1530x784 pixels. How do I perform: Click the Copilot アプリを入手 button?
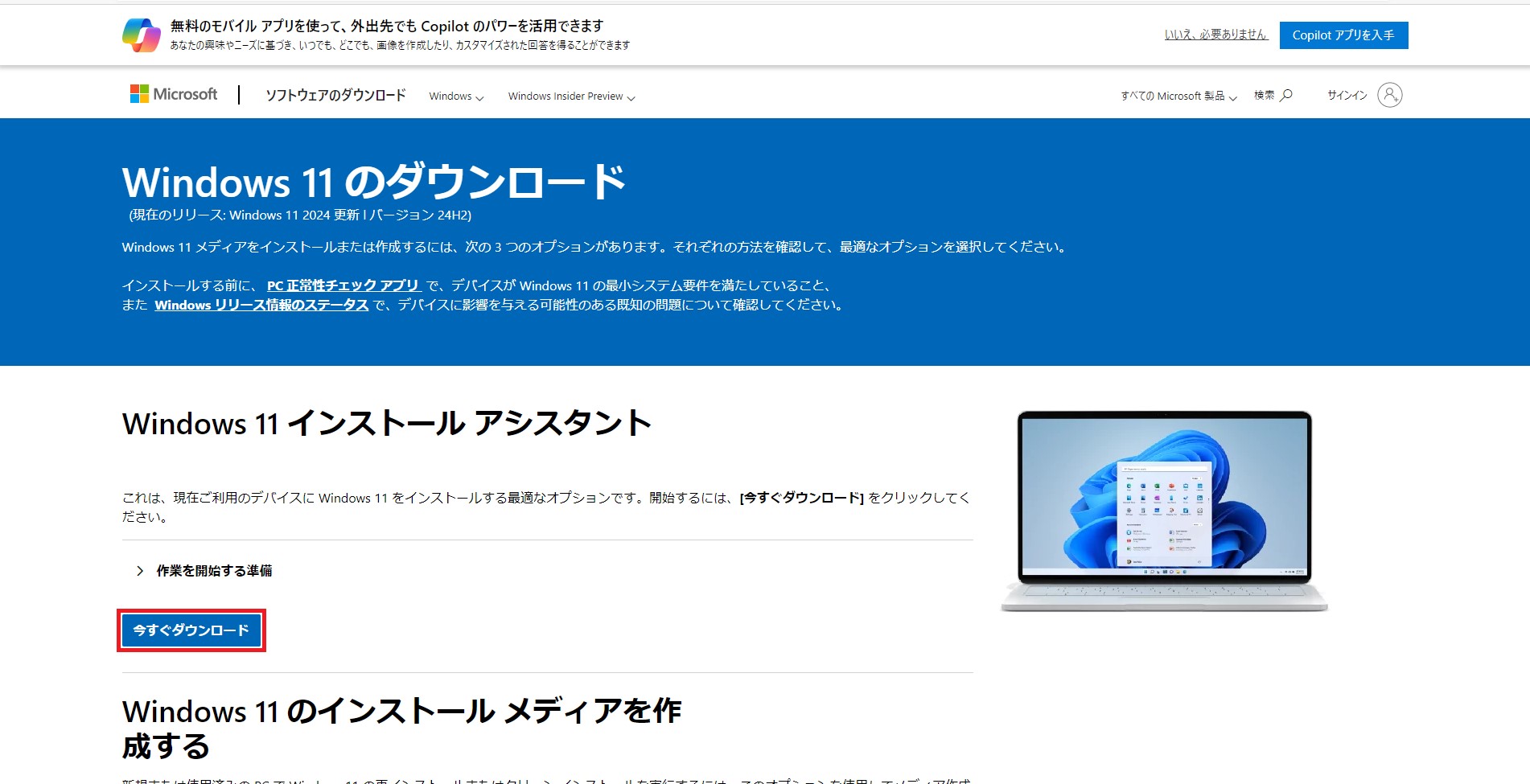[x=1343, y=35]
